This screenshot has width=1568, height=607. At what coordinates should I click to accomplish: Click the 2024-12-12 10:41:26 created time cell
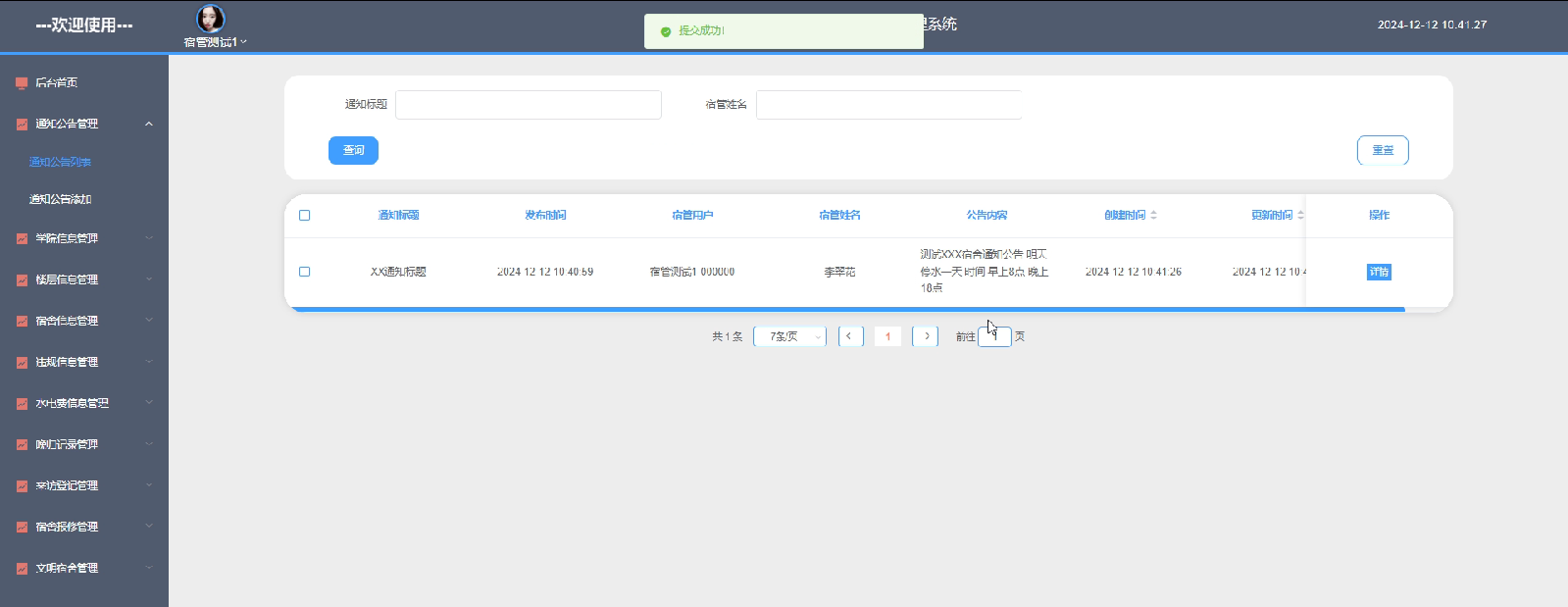tap(1134, 272)
